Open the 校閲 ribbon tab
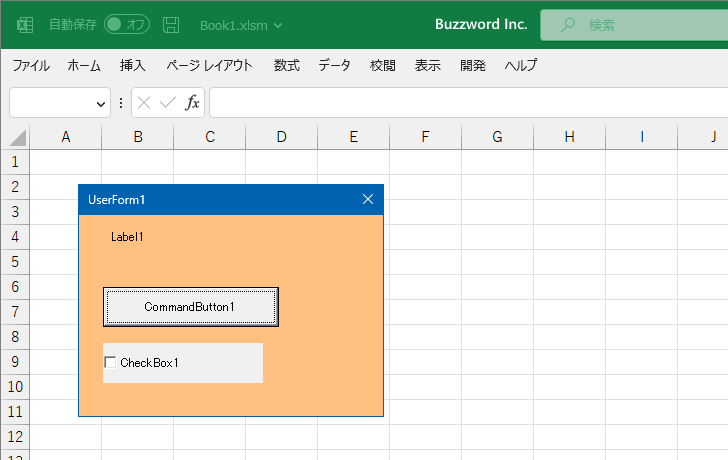The height and width of the screenshot is (460, 728). 383,65
